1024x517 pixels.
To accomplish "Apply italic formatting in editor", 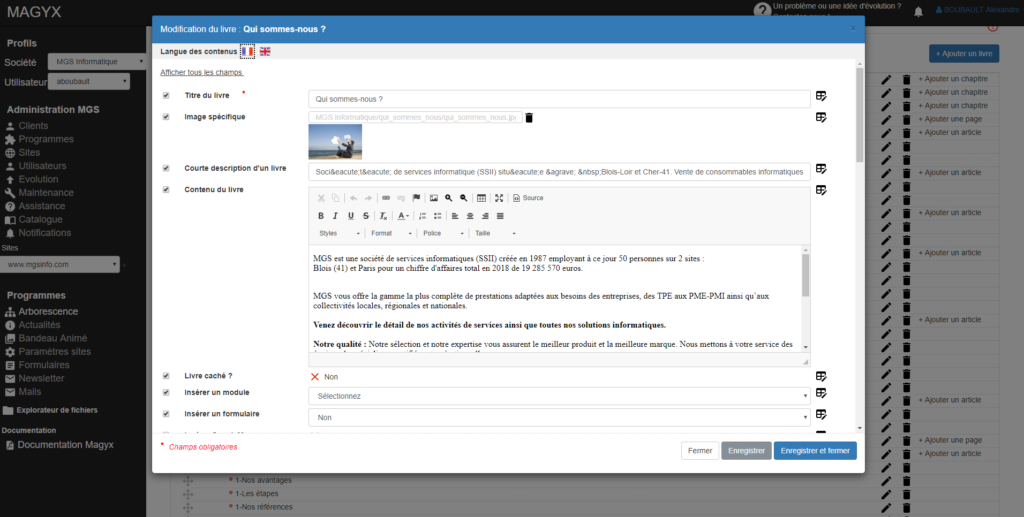I will click(x=336, y=216).
